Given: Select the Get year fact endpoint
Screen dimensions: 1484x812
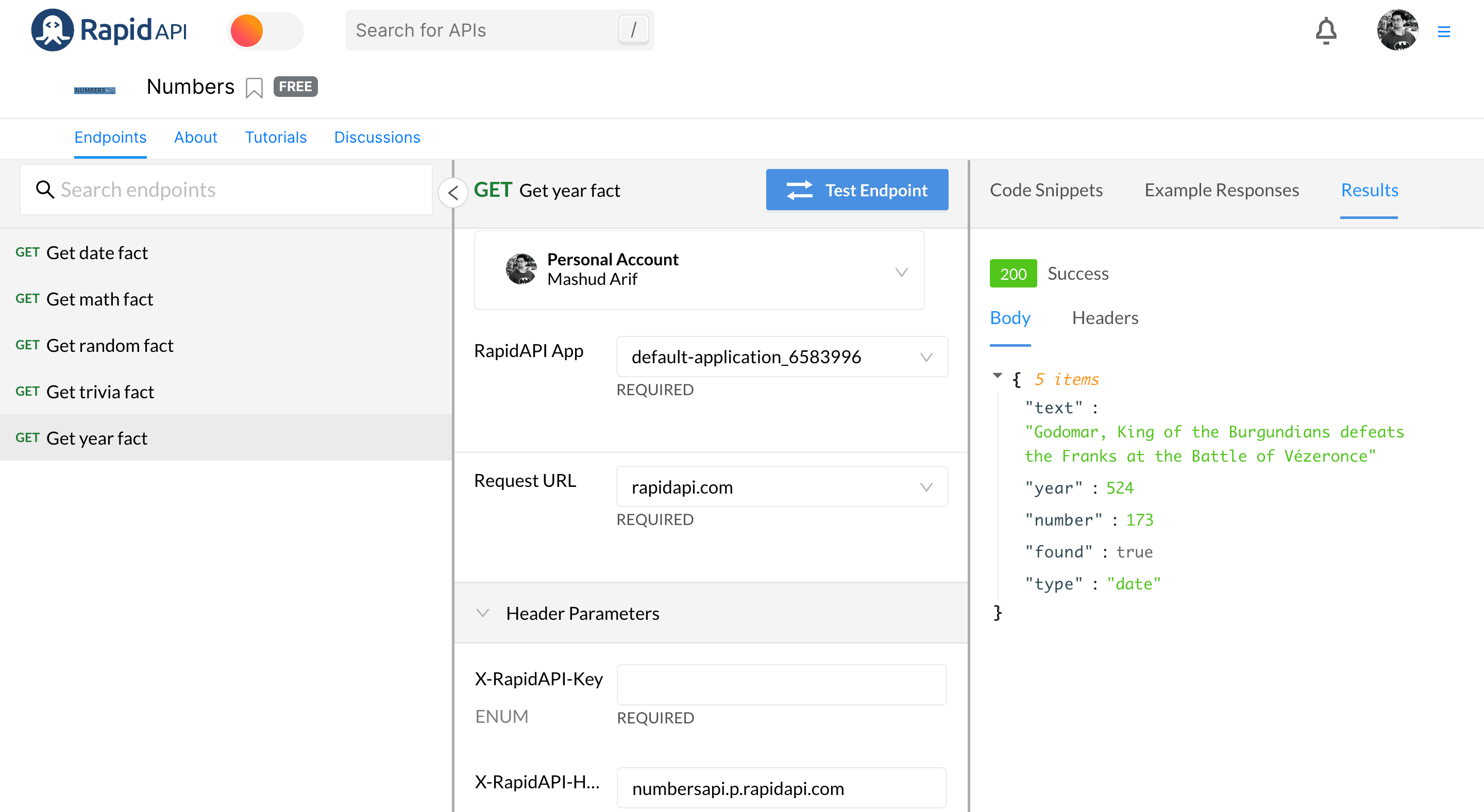Looking at the screenshot, I should (226, 437).
